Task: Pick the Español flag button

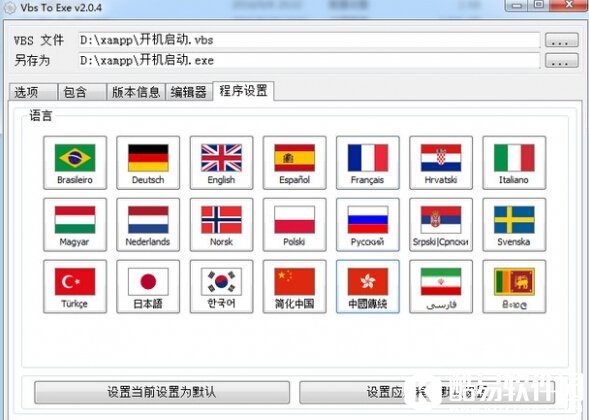Action: point(294,163)
